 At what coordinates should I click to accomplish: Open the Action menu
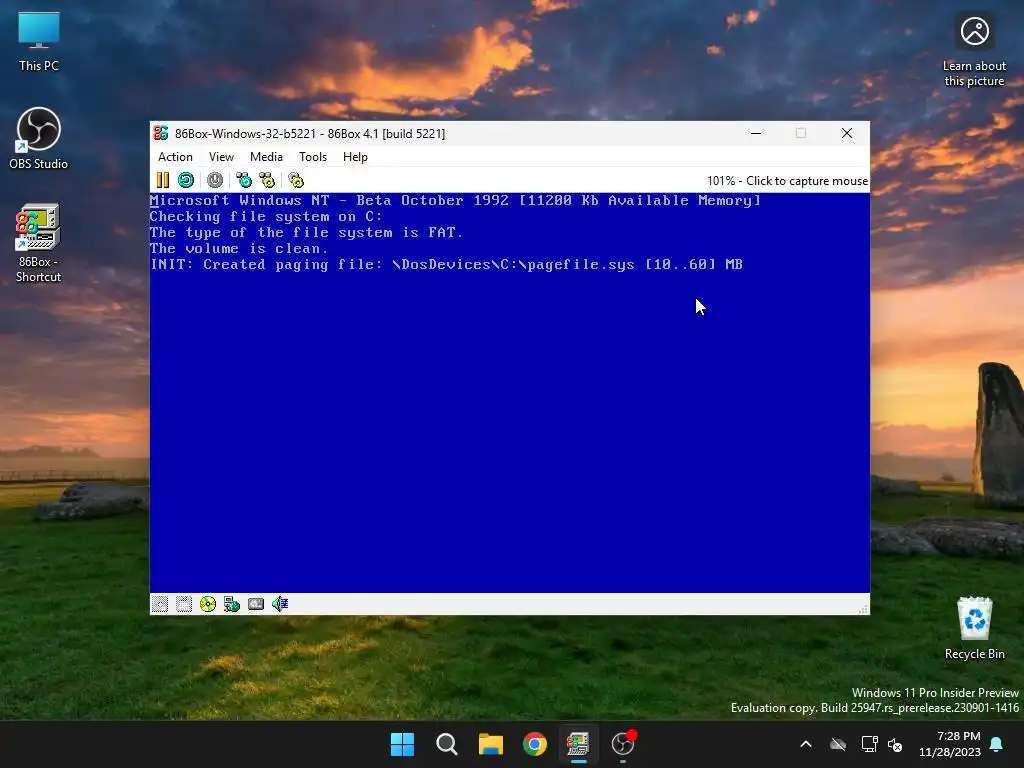coord(175,157)
